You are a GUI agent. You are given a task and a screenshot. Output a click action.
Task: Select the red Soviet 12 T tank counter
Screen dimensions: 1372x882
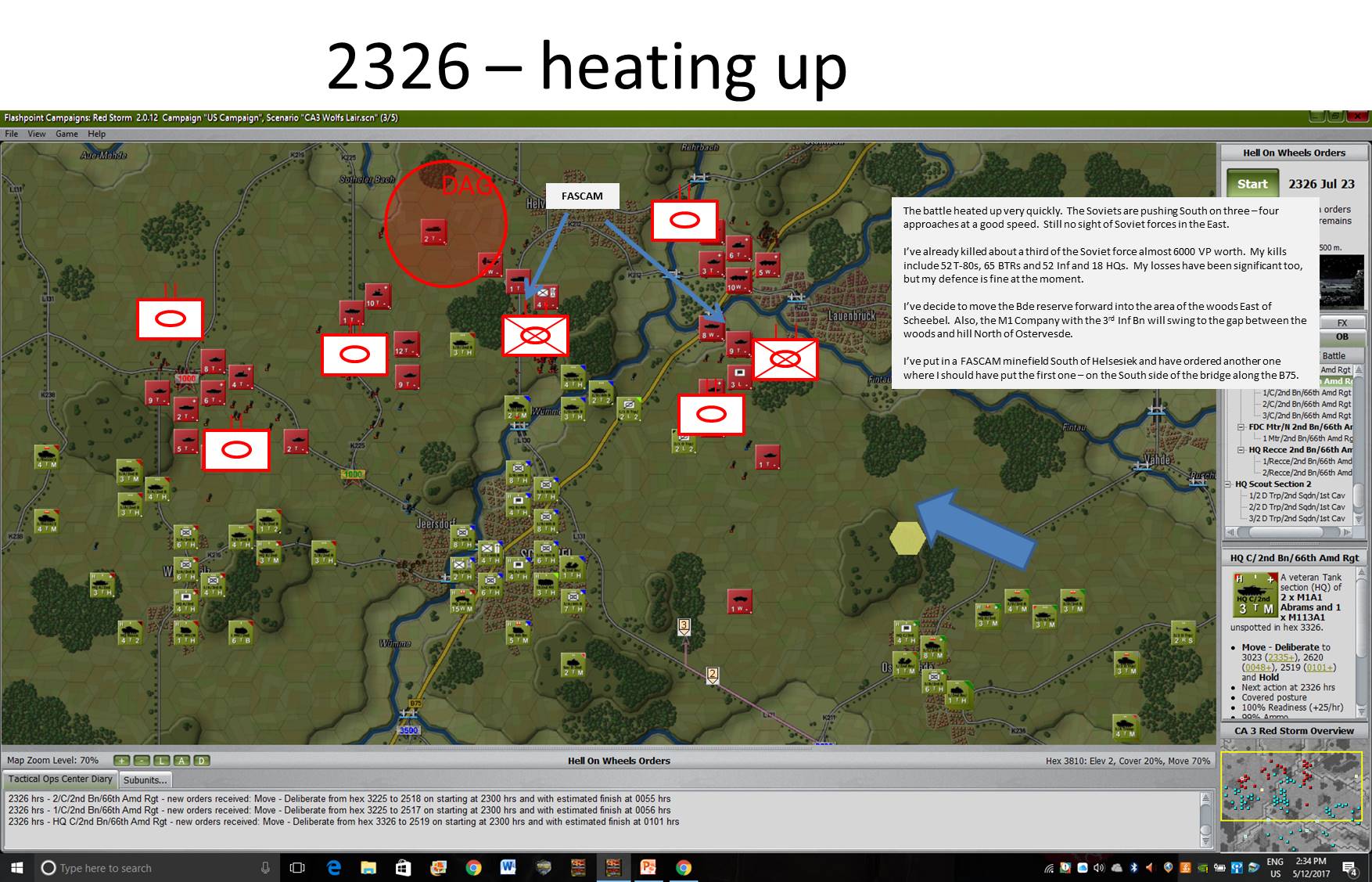(406, 344)
